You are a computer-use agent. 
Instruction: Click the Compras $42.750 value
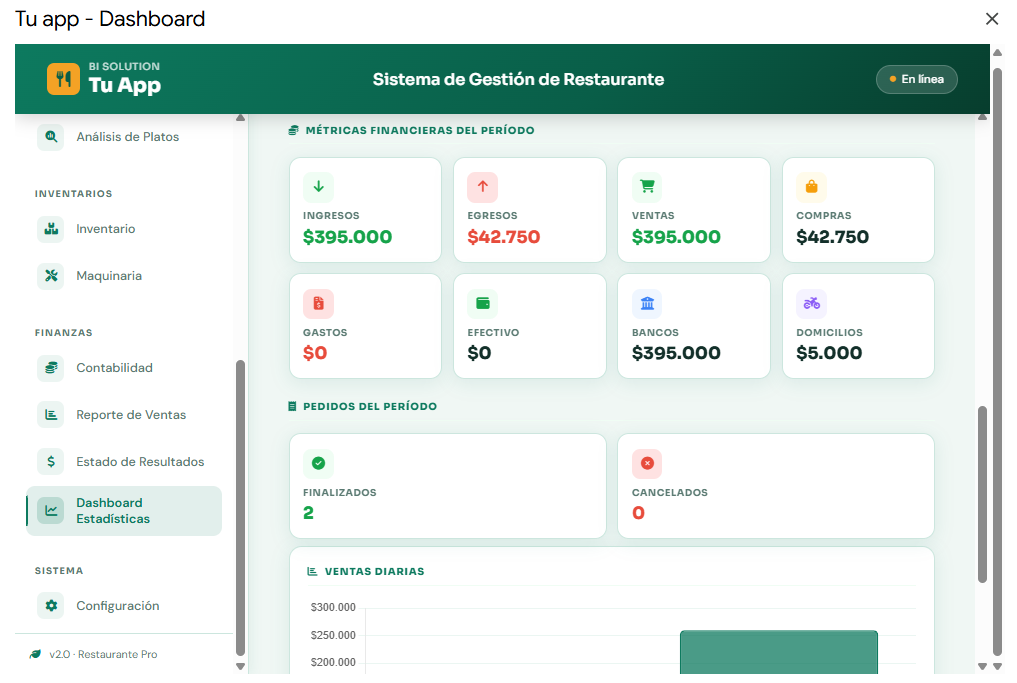pyautogui.click(x=832, y=237)
